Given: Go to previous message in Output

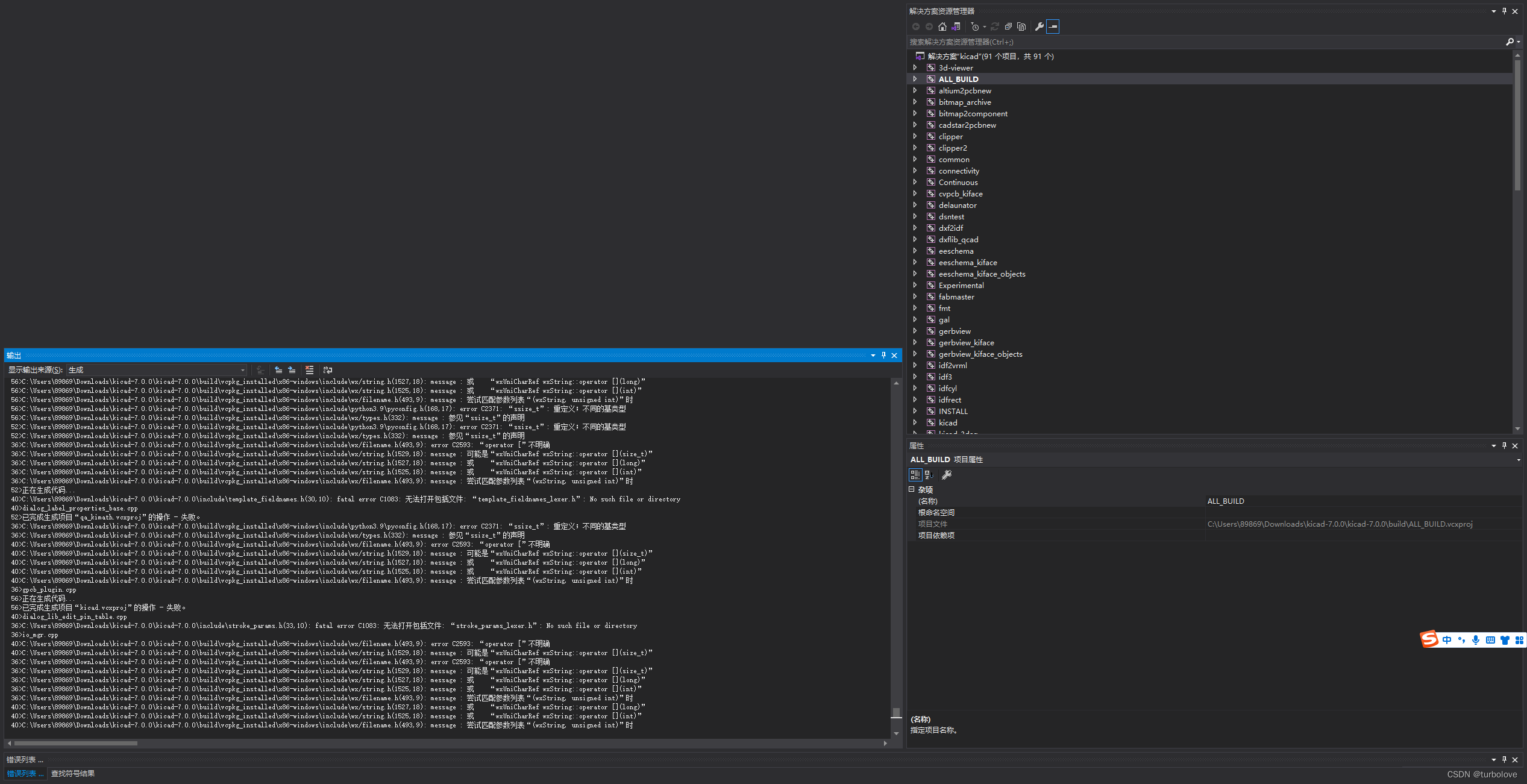Looking at the screenshot, I should tap(278, 370).
